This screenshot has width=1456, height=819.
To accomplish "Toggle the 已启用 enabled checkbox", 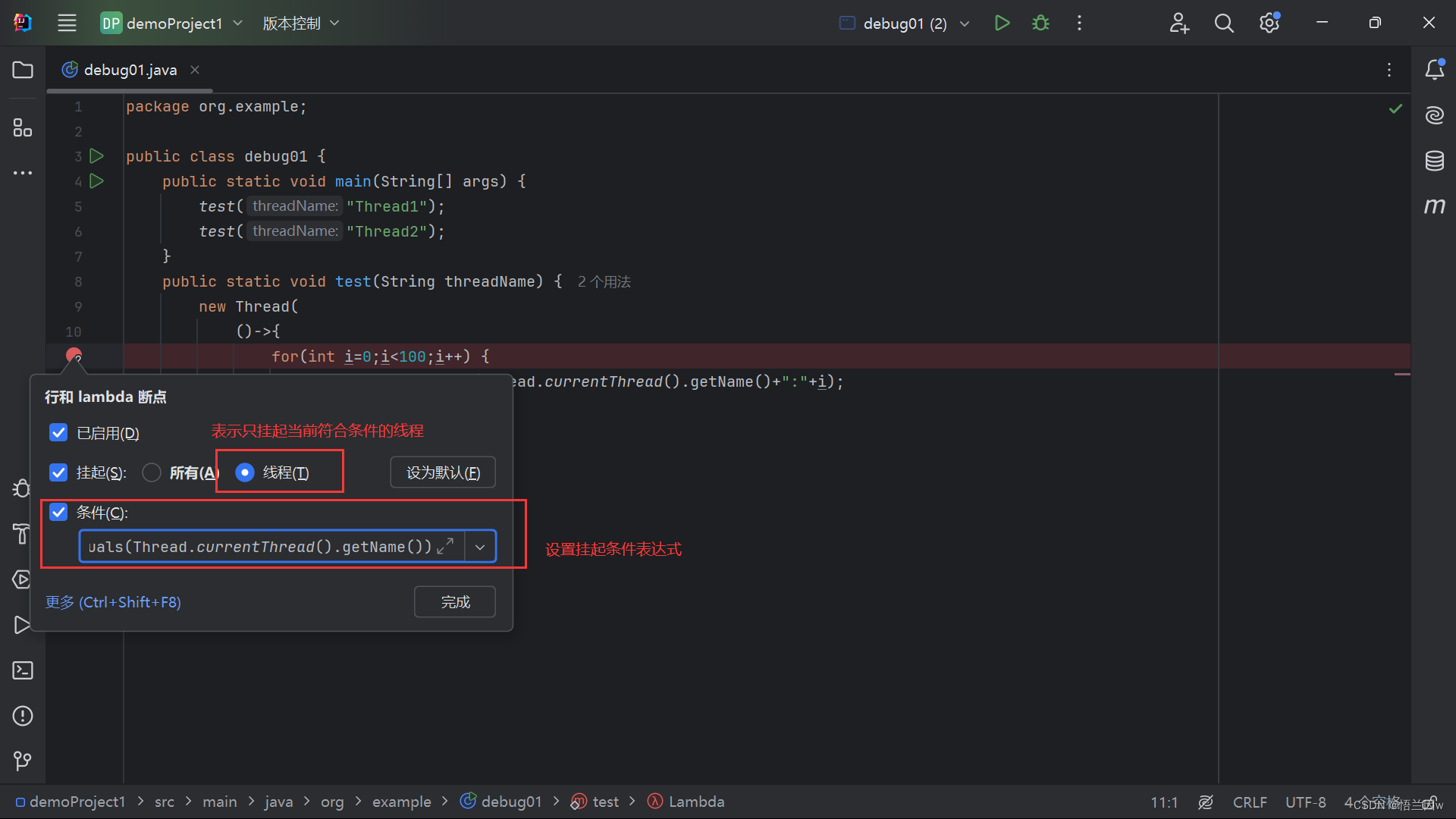I will pos(58,432).
